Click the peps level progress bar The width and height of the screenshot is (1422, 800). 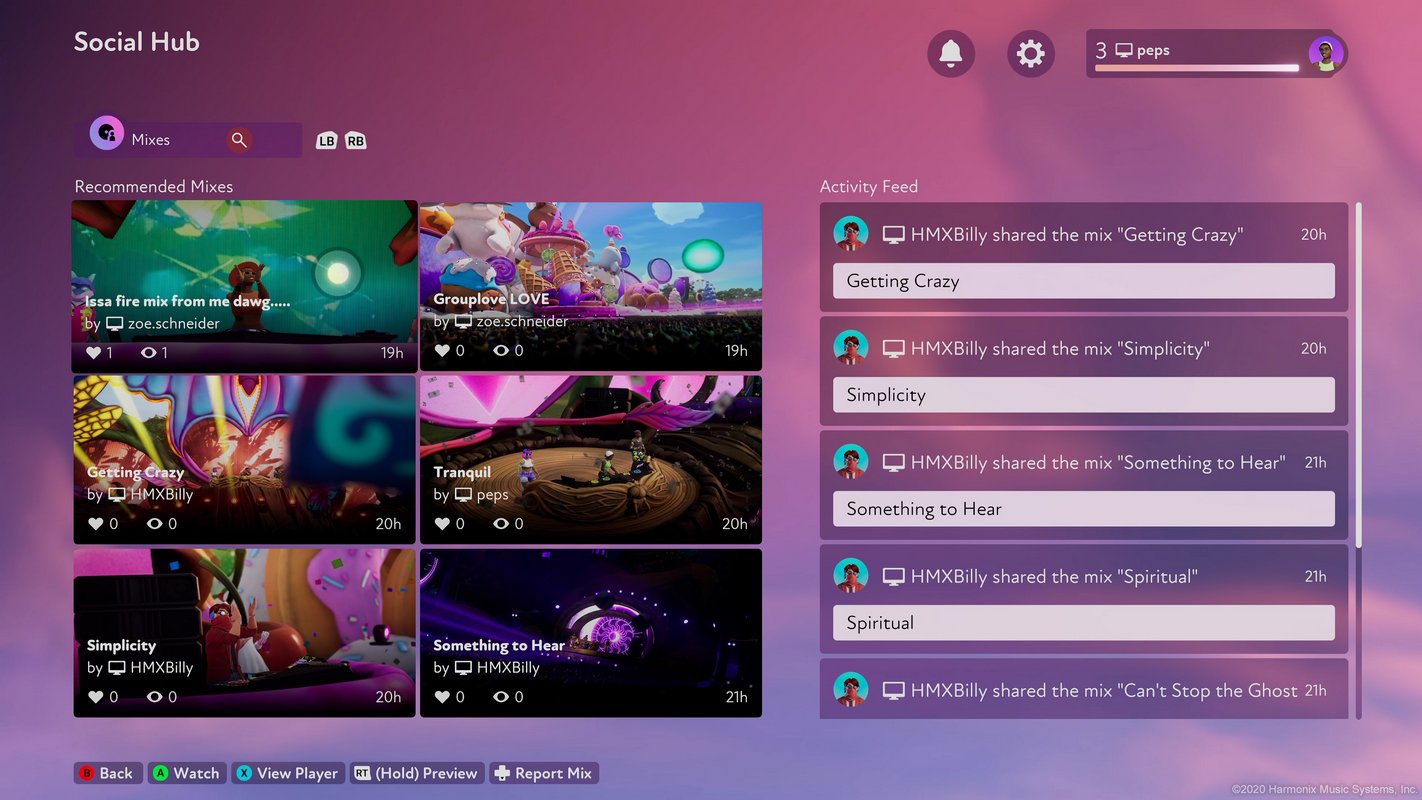tap(1196, 68)
